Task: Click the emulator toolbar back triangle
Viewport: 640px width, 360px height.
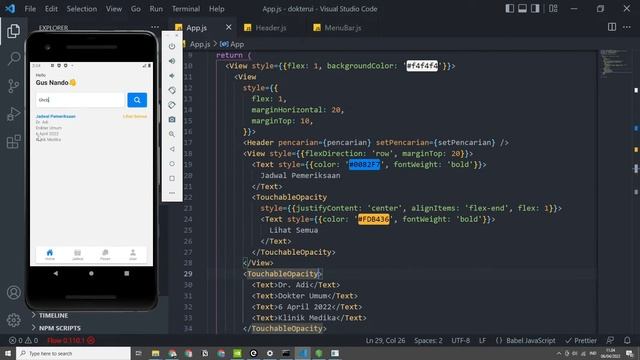Action: pyautogui.click(x=172, y=149)
